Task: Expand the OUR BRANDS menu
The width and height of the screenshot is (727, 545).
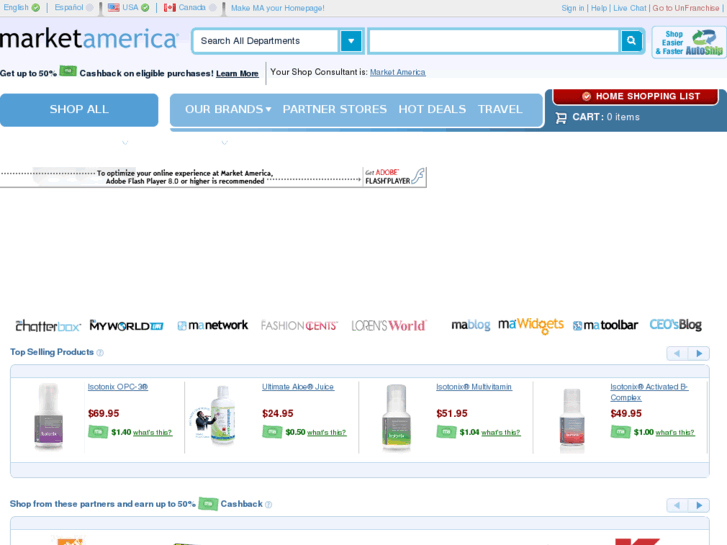Action: click(228, 109)
